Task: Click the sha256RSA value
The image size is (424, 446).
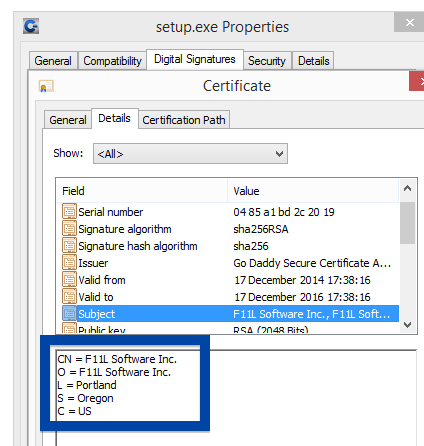Action: [261, 229]
